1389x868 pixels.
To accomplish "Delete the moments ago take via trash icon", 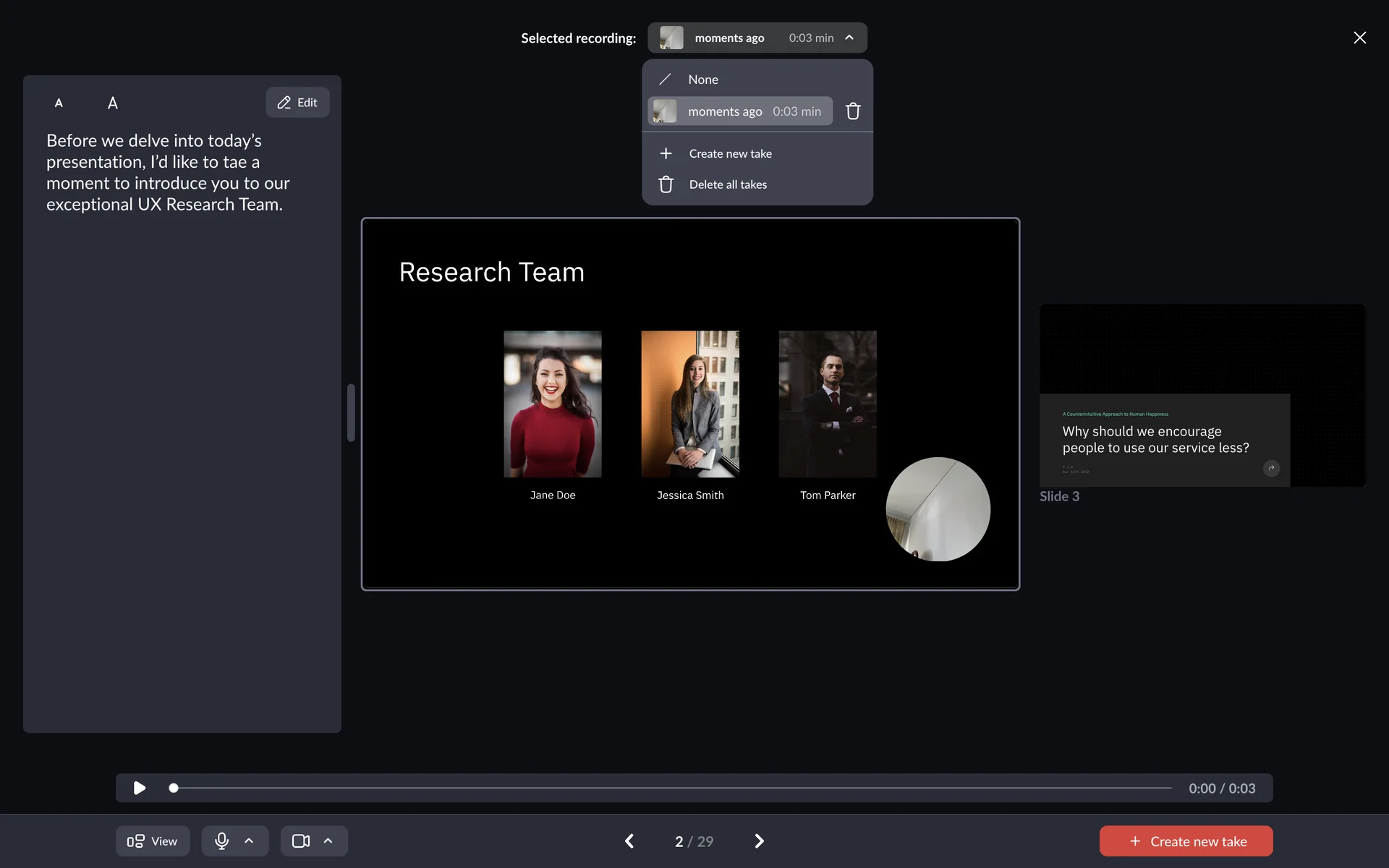I will [853, 111].
